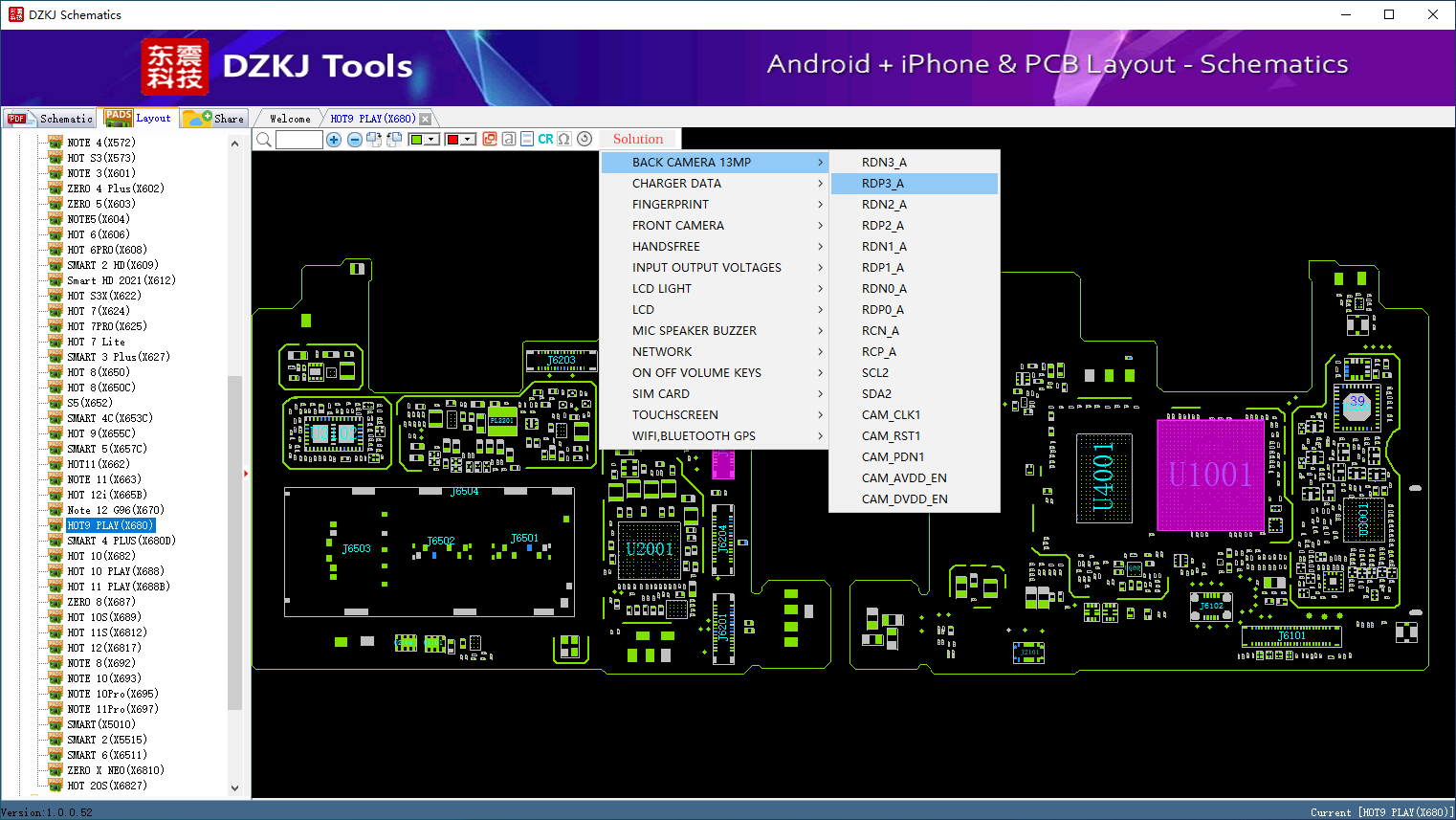Go to the Welcome tab
1456x820 pixels.
(x=290, y=119)
